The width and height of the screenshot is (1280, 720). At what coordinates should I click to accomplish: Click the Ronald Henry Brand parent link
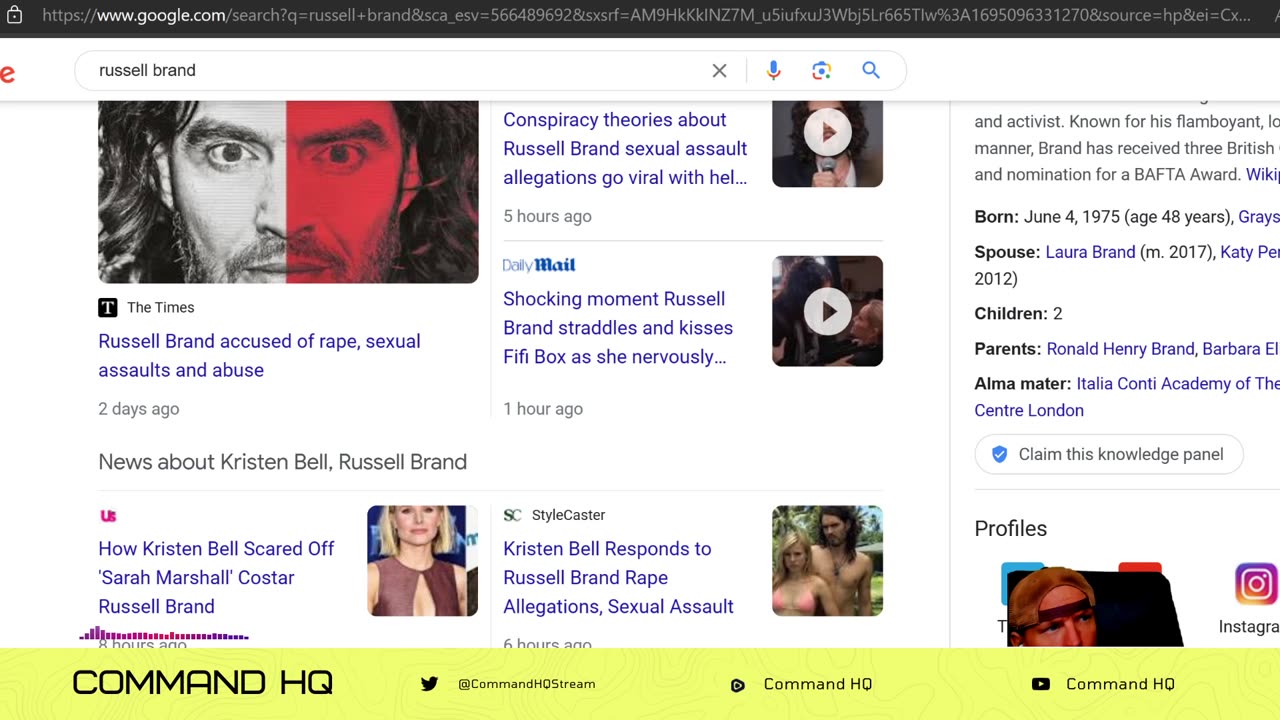click(1120, 349)
